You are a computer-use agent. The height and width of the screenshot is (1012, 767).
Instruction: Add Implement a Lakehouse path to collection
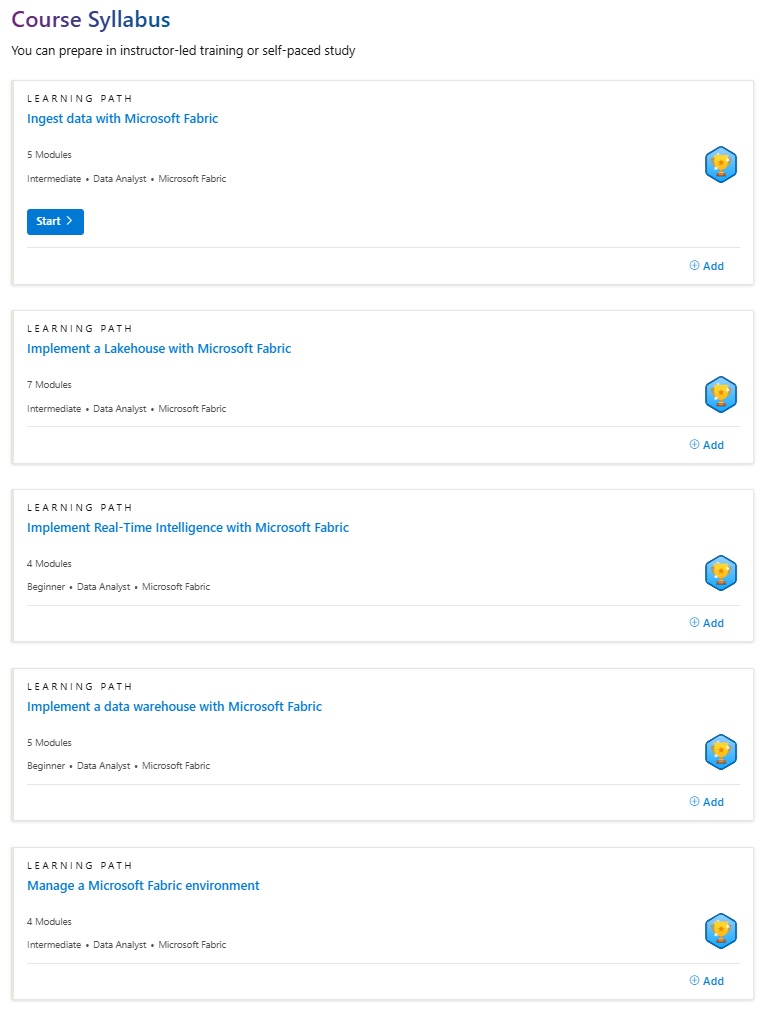pyautogui.click(x=706, y=445)
